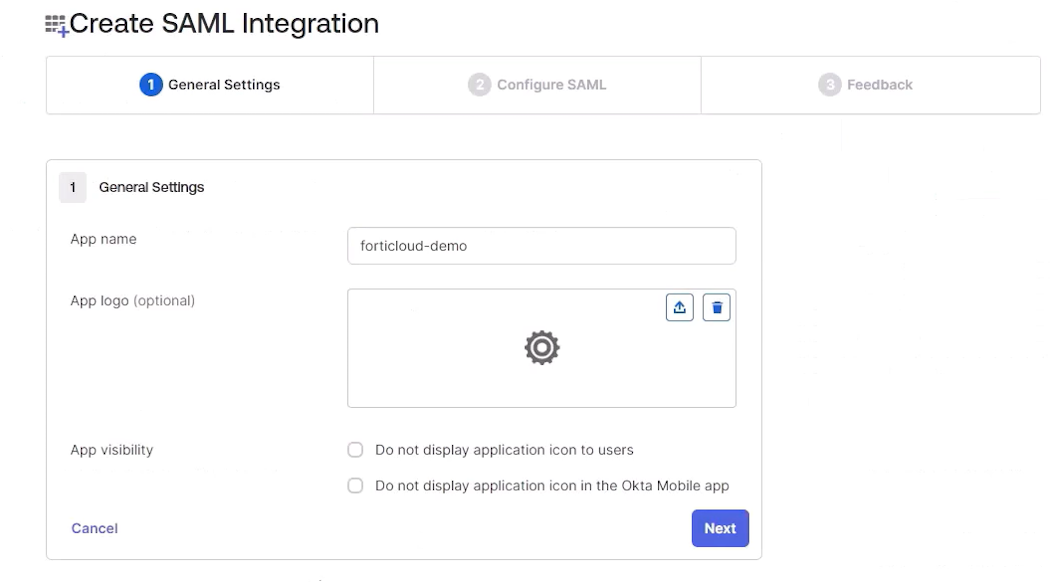Check the hide icon in Okta Mobile option

click(355, 486)
